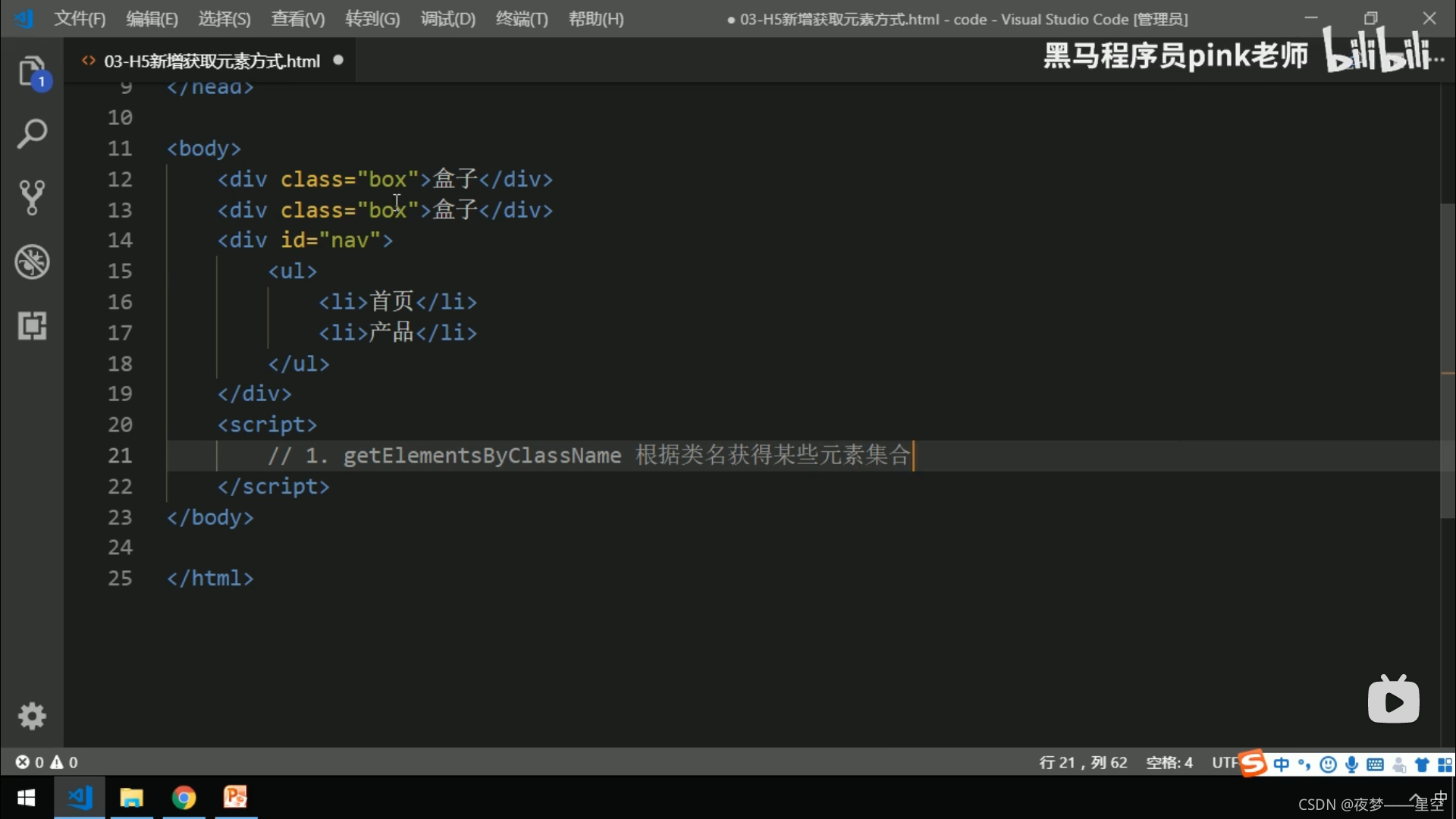Click the IME skin shirt icon
Image resolution: width=1456 pixels, height=819 pixels.
1422,764
